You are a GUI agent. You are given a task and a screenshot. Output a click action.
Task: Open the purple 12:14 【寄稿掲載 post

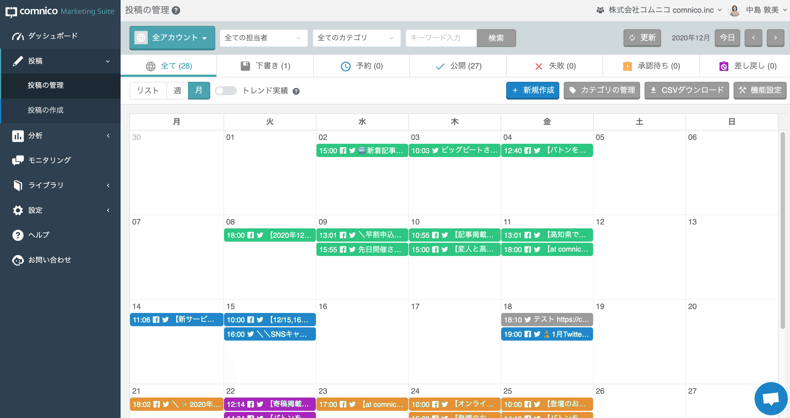pos(270,404)
